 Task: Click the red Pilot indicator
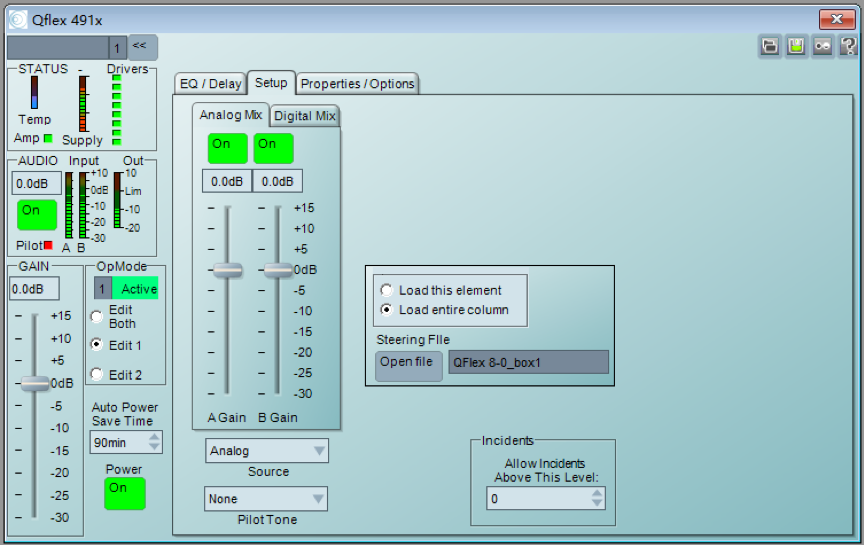tap(48, 245)
